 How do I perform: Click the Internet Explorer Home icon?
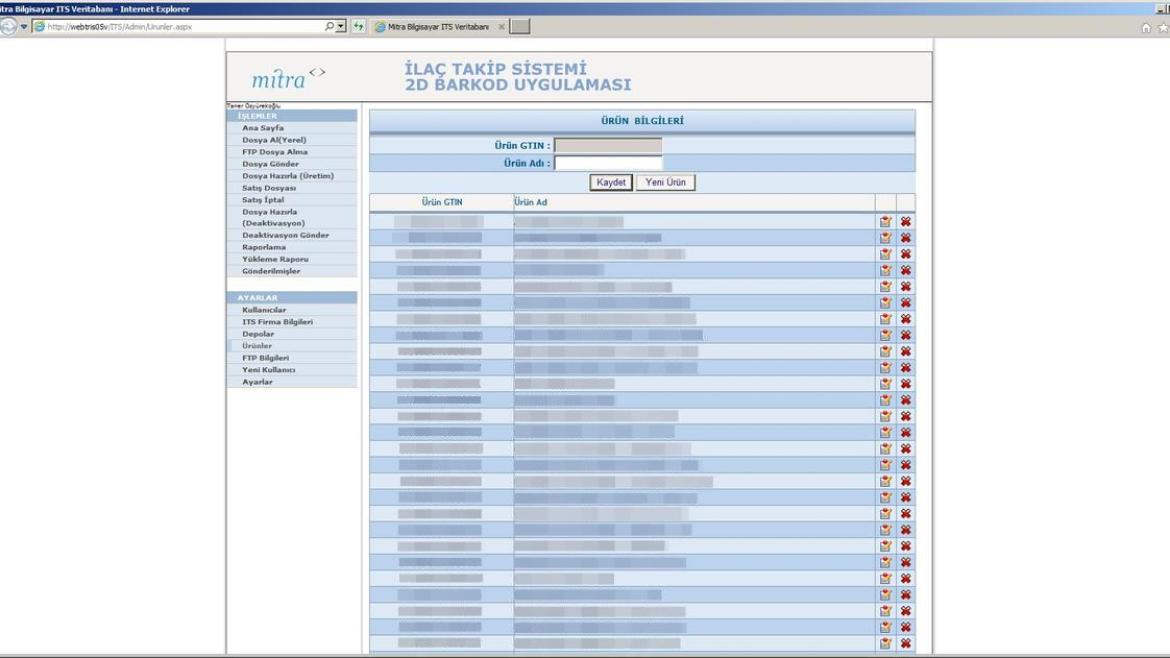point(1146,28)
